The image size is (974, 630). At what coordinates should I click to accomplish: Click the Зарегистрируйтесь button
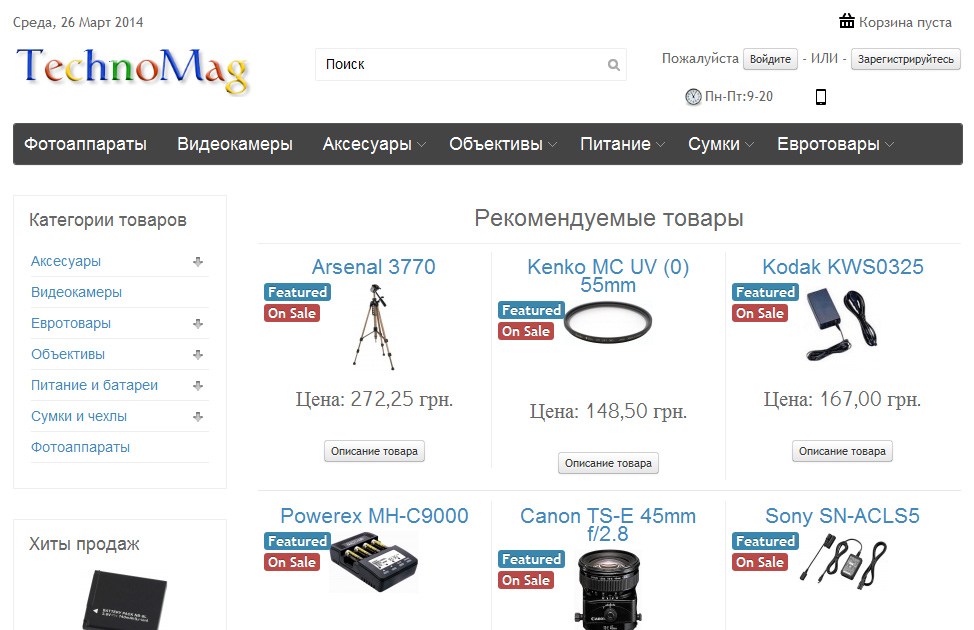point(904,59)
